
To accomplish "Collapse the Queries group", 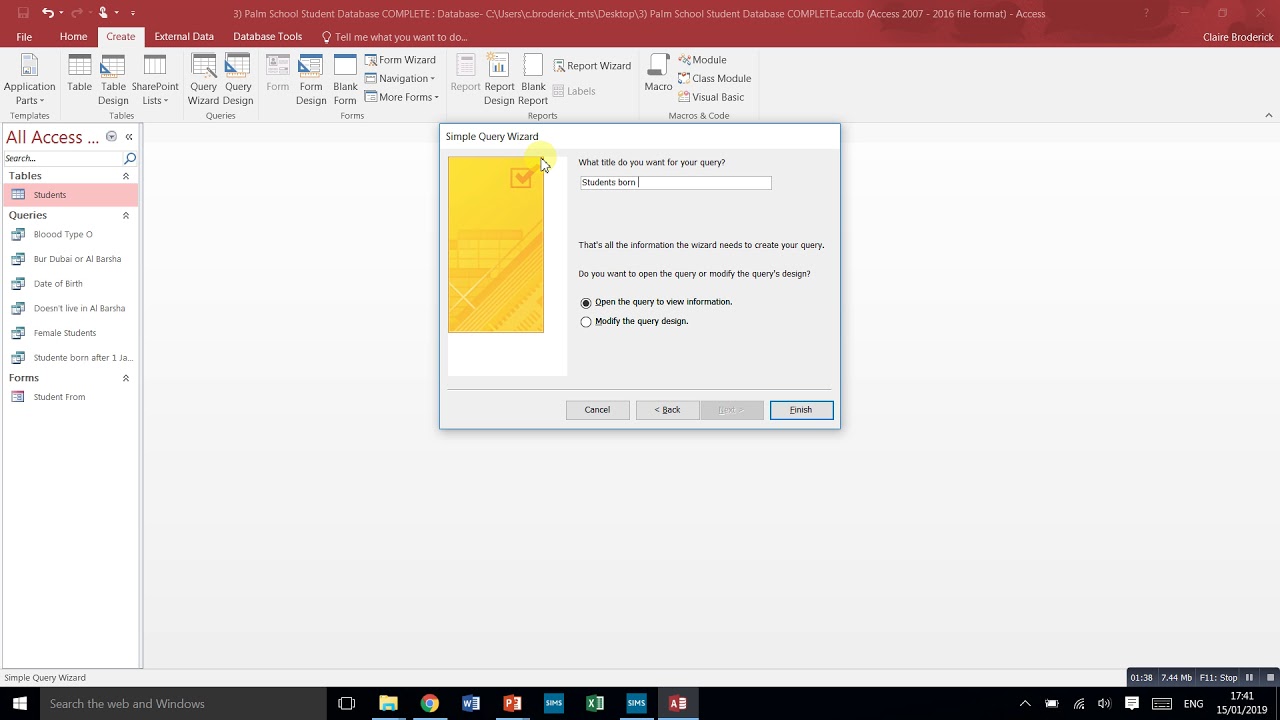I will coord(126,215).
